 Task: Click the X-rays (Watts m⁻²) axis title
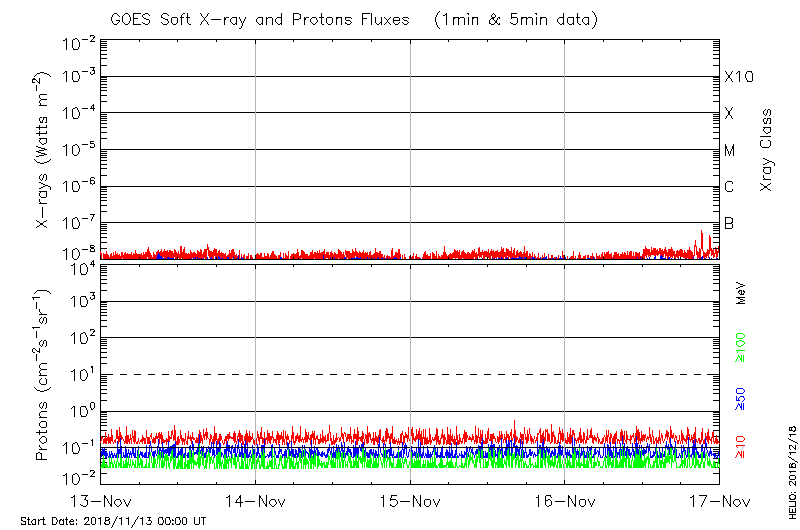[x=44, y=150]
